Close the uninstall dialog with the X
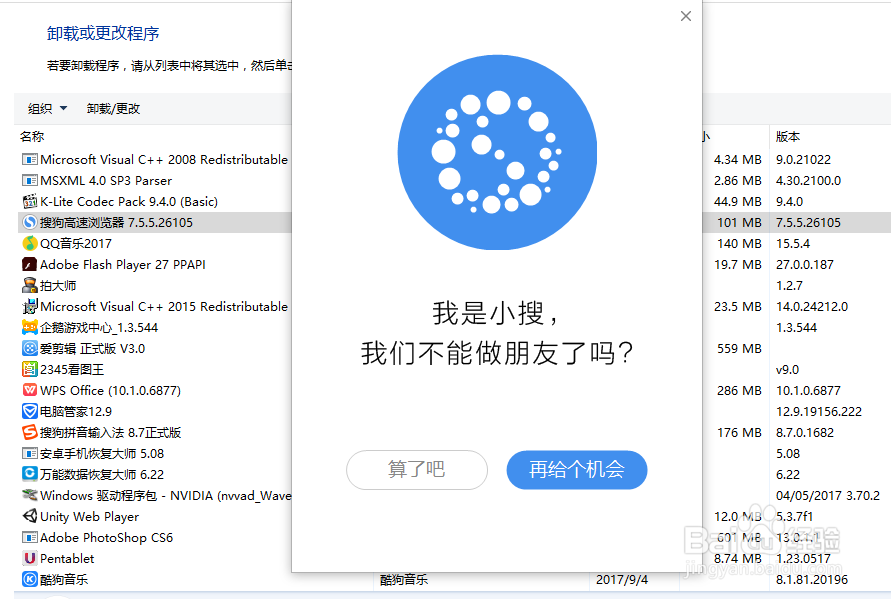The height and width of the screenshot is (599, 891). [685, 16]
